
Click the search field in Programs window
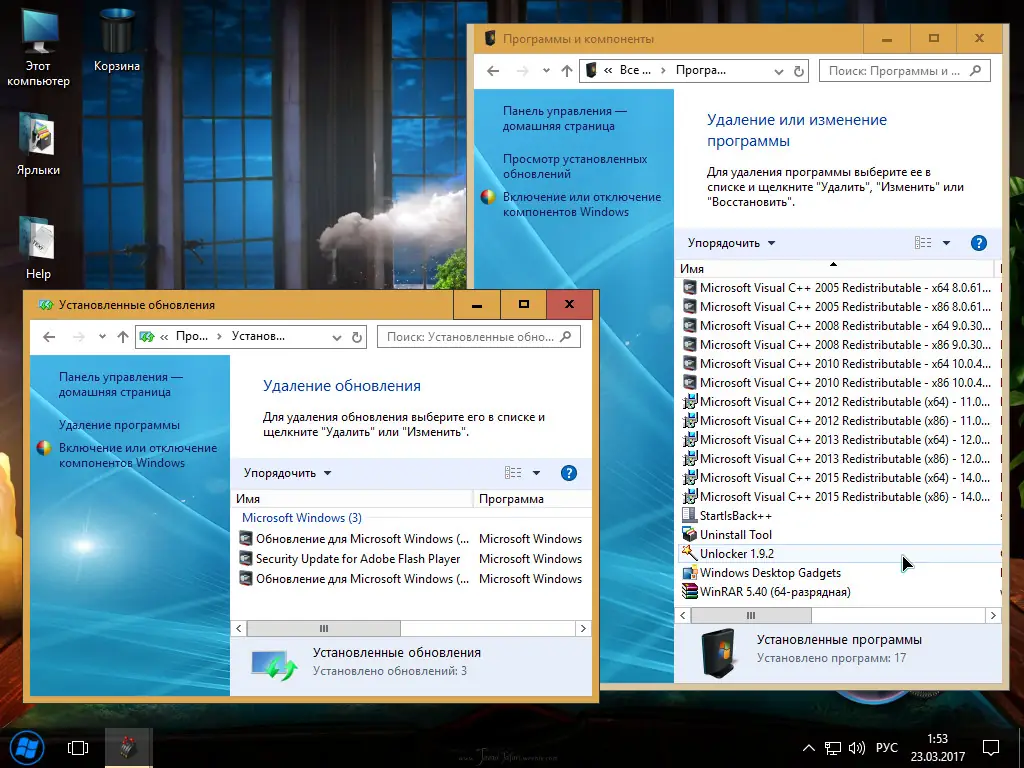pos(904,71)
